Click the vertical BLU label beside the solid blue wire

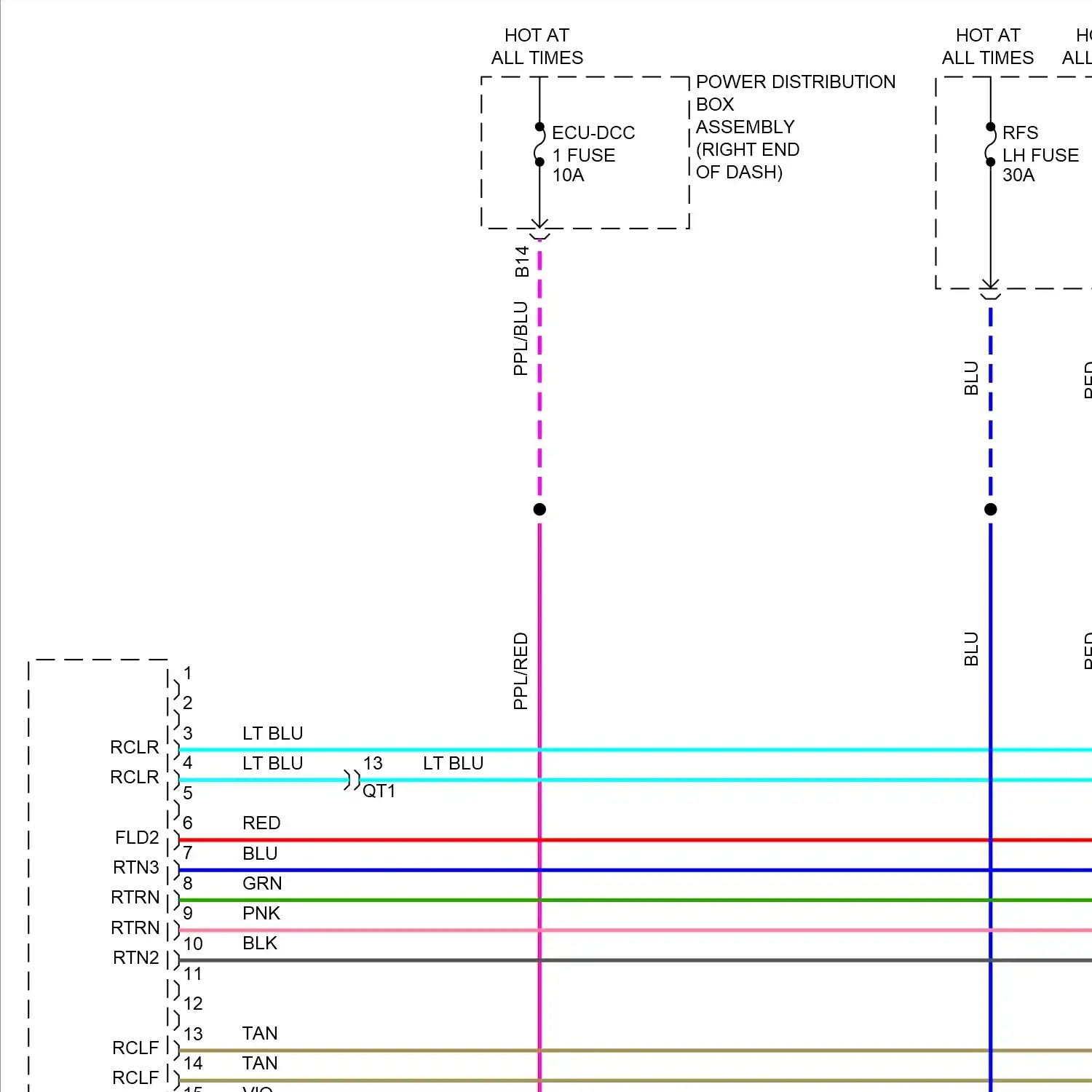pos(971,649)
